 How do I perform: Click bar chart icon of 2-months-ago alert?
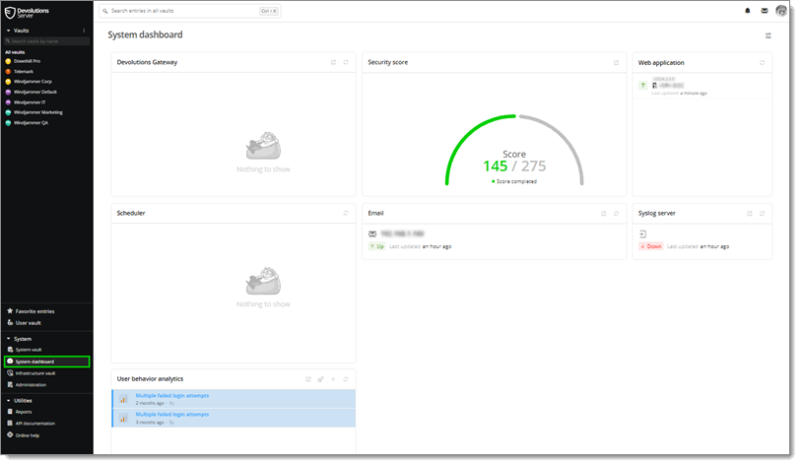[123, 400]
